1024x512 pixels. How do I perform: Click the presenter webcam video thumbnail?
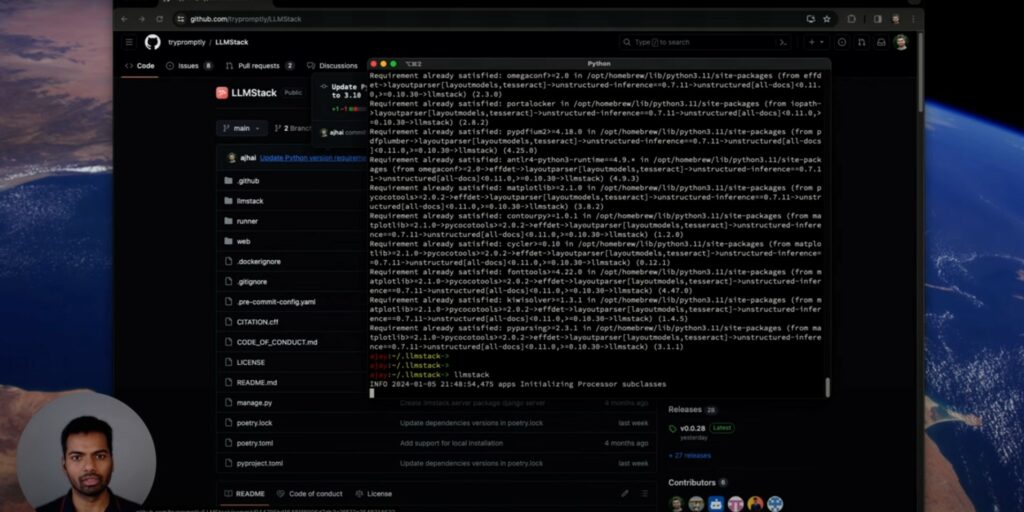click(86, 452)
